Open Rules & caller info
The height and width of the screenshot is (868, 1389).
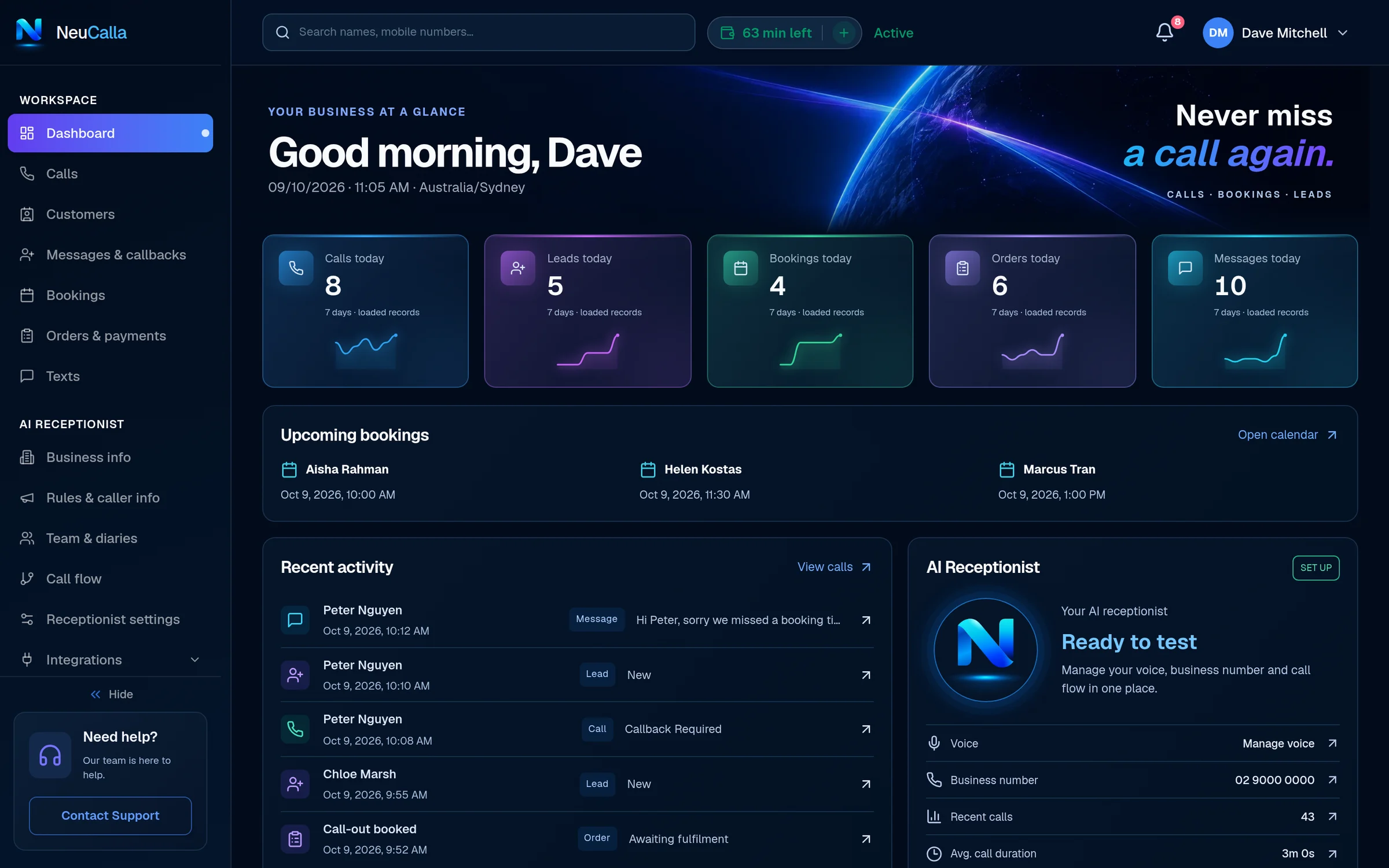(x=110, y=498)
